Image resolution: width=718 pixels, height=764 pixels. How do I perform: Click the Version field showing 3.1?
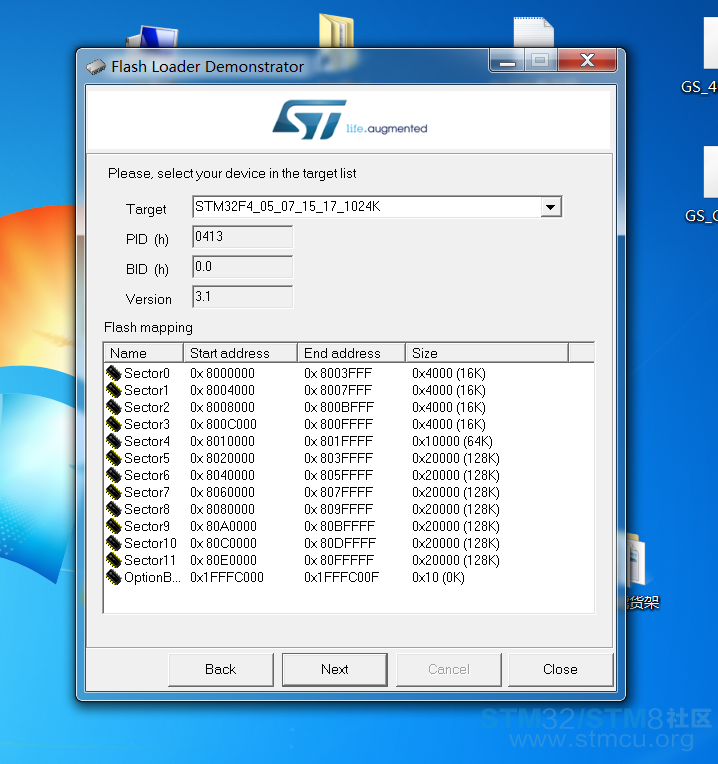[x=243, y=297]
